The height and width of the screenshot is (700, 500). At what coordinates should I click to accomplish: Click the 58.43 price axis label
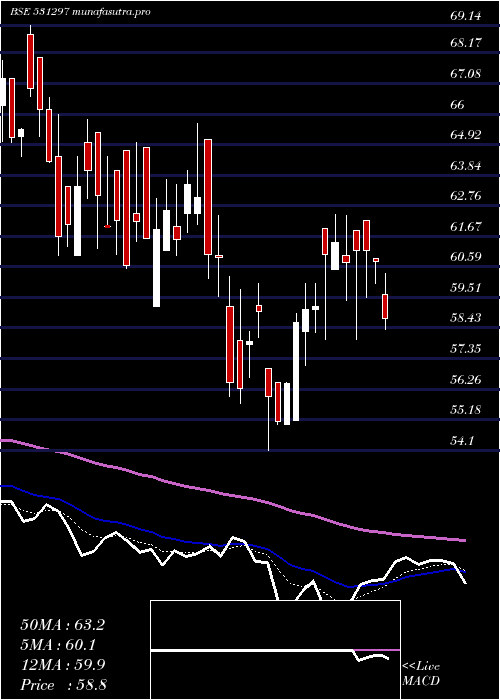466,318
